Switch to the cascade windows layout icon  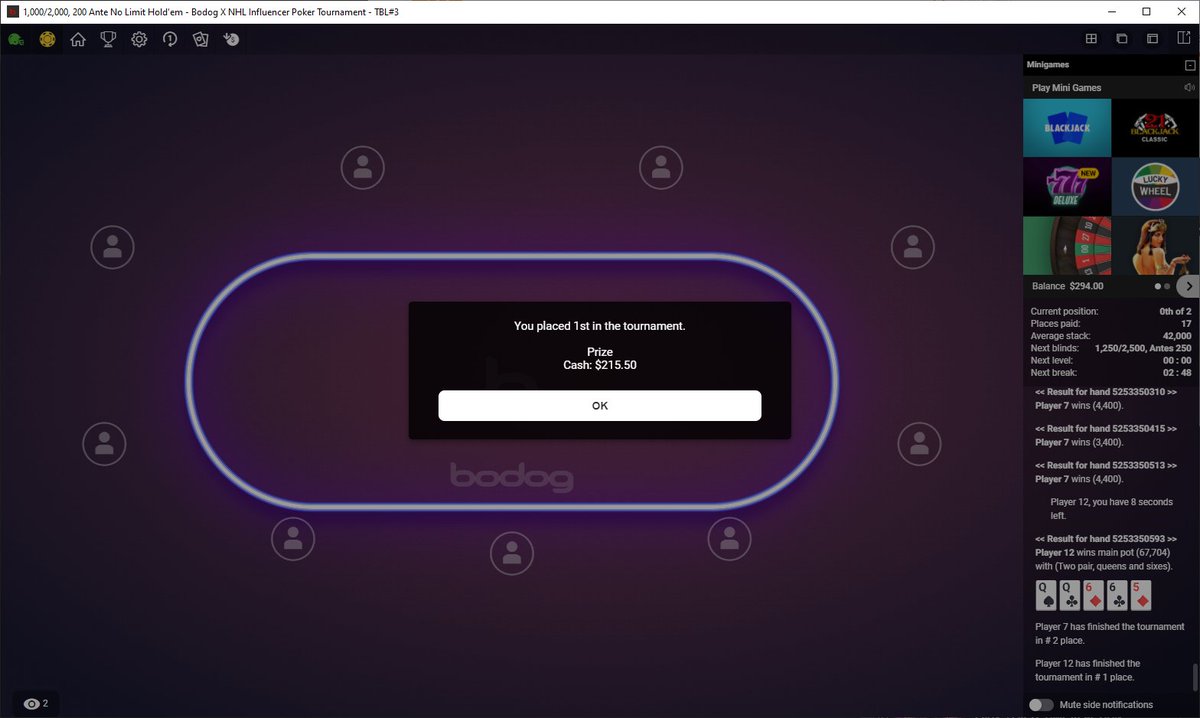tap(1122, 39)
